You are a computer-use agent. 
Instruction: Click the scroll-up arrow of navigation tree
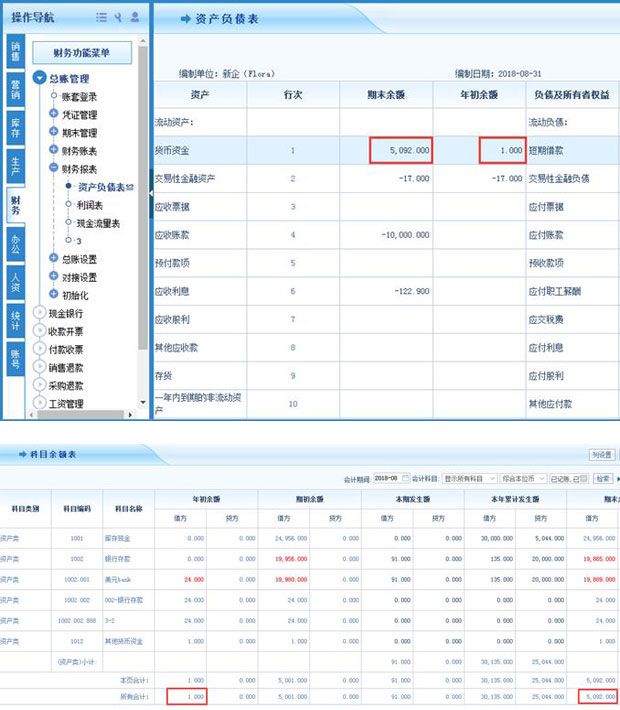coord(143,41)
